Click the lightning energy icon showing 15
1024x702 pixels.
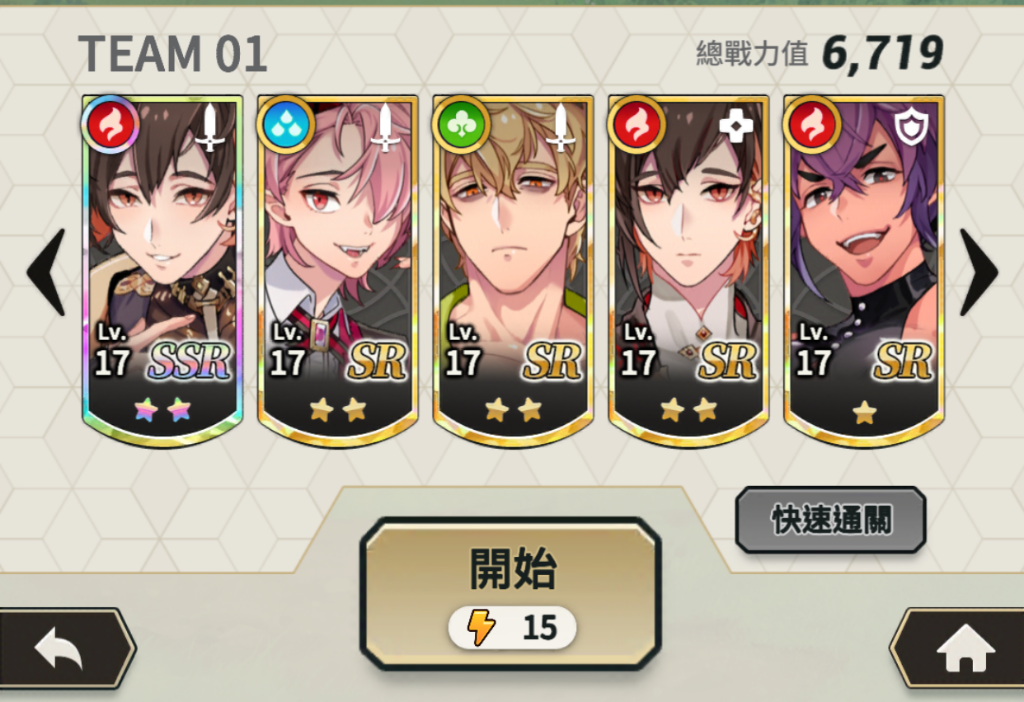pos(481,627)
